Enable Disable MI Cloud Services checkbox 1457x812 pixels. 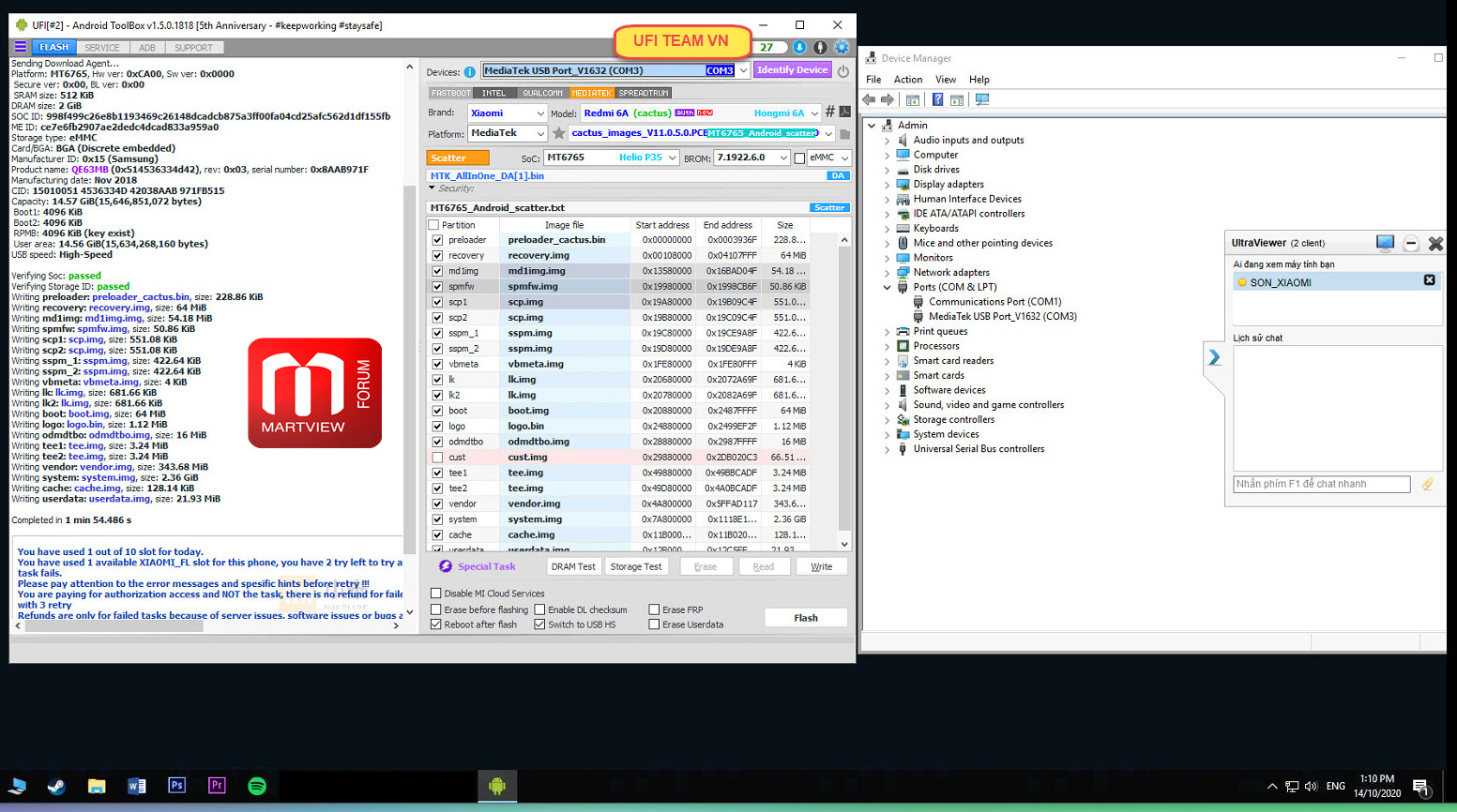pyautogui.click(x=436, y=594)
